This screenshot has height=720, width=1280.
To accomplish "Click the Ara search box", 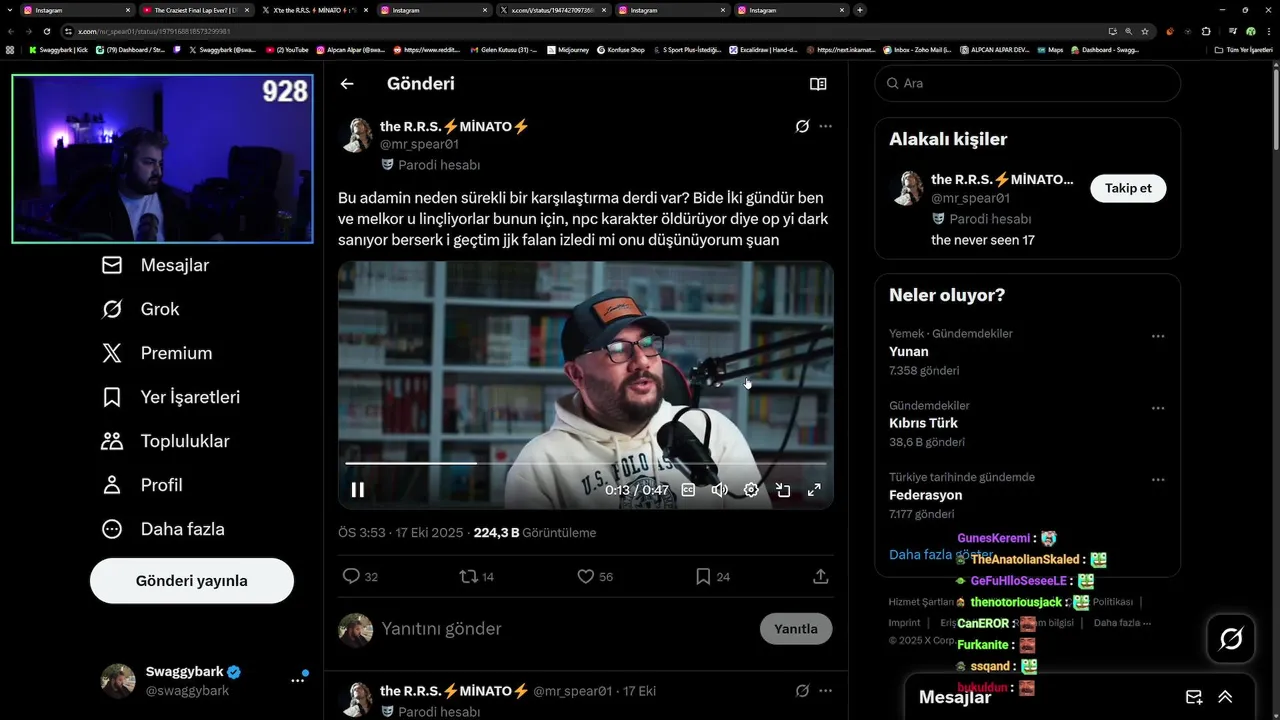I will pyautogui.click(x=1028, y=83).
